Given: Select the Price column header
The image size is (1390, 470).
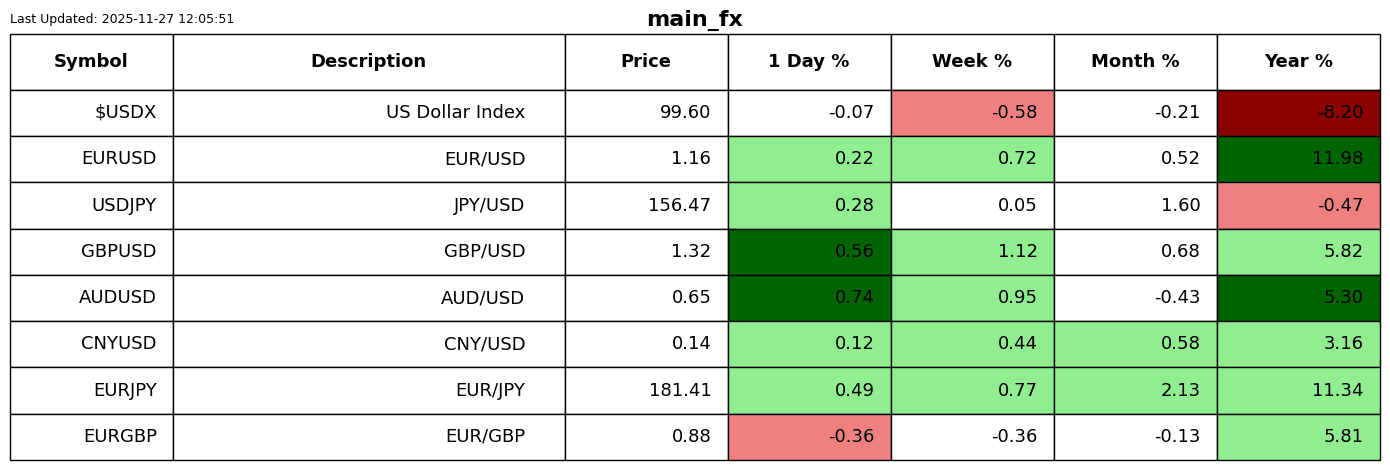Looking at the screenshot, I should [x=646, y=62].
